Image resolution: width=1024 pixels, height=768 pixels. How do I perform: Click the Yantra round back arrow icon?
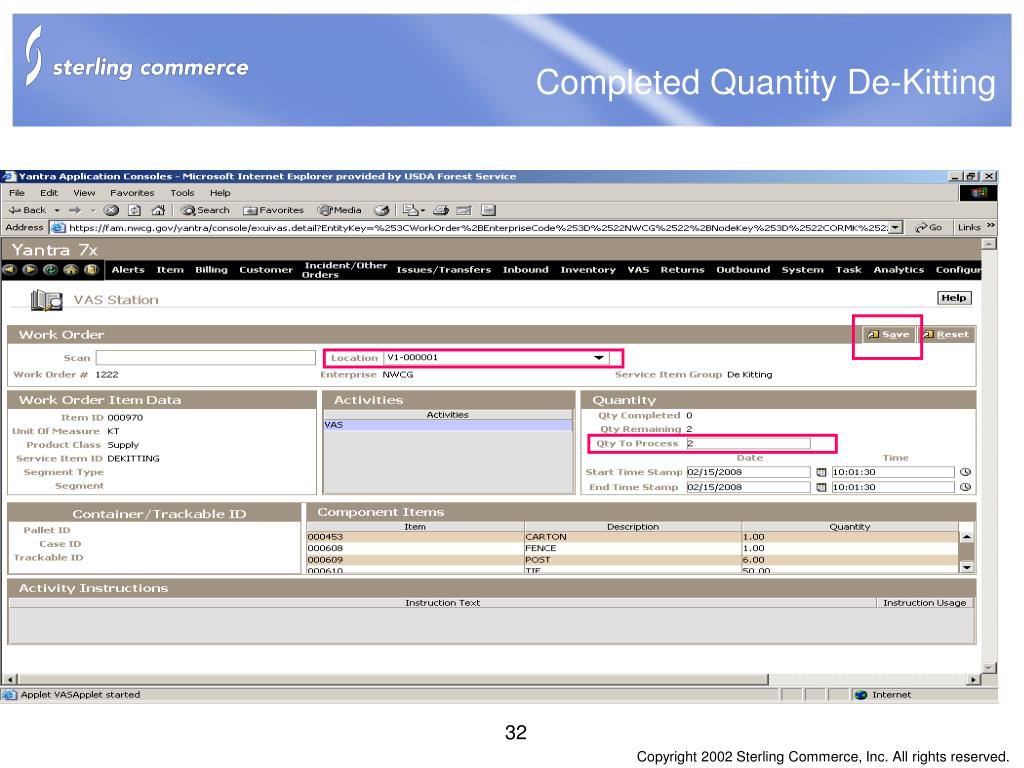[x=10, y=270]
